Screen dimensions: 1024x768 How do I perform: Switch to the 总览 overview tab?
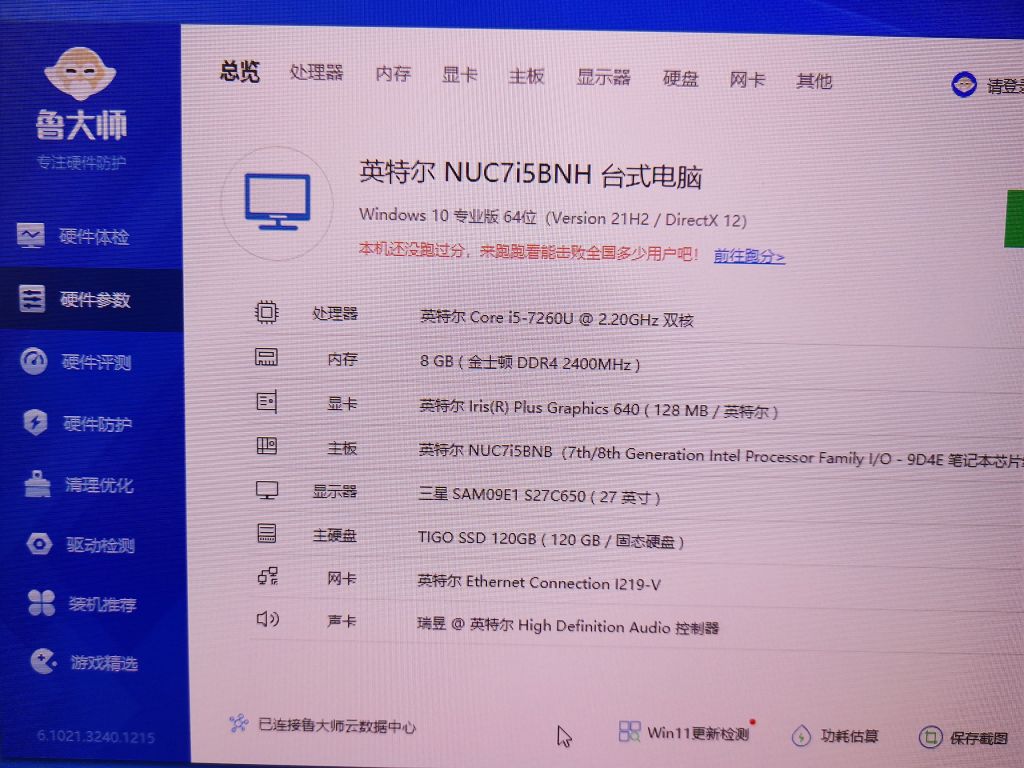click(x=240, y=71)
